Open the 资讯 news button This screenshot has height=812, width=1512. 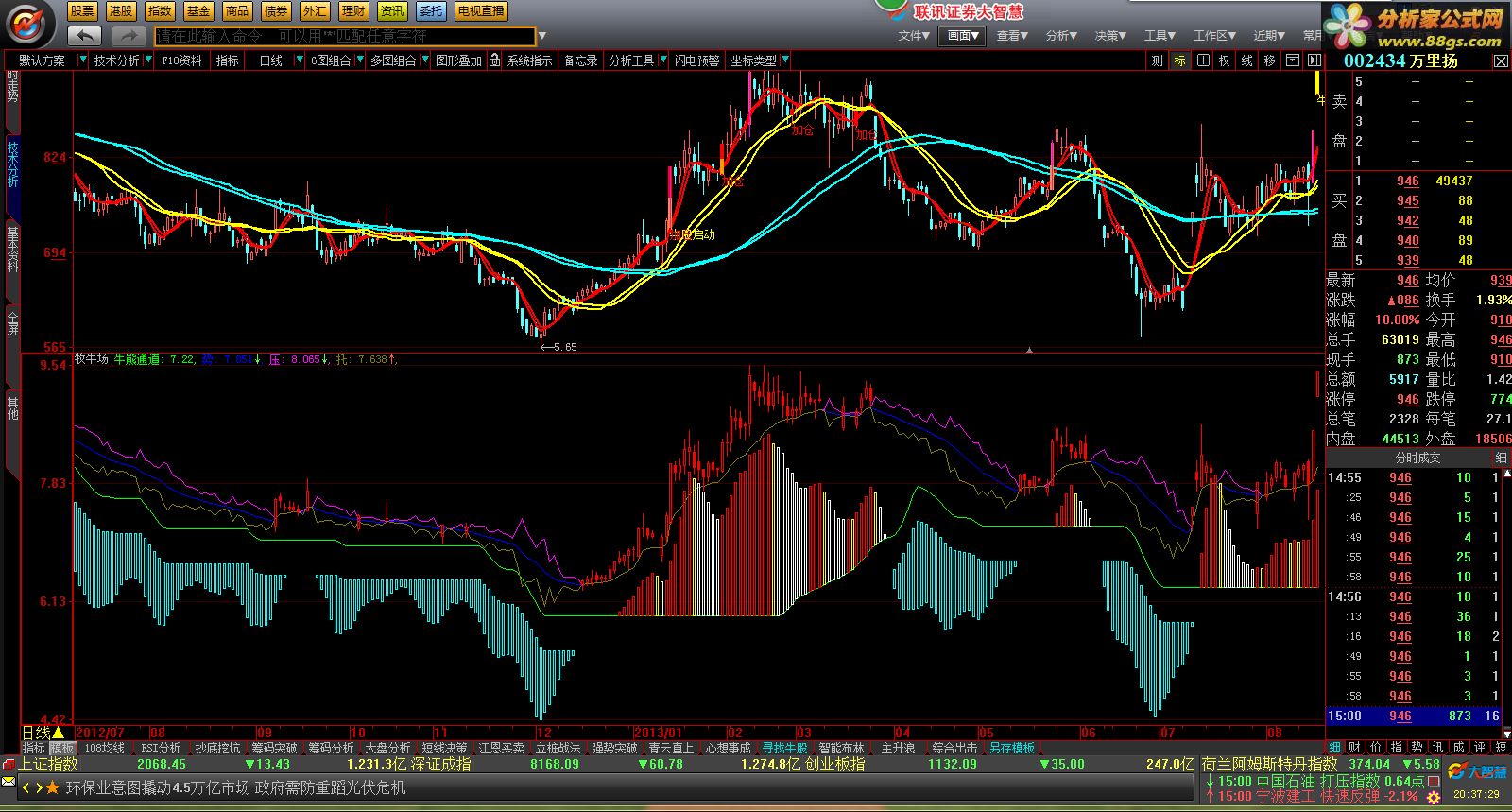coord(392,11)
